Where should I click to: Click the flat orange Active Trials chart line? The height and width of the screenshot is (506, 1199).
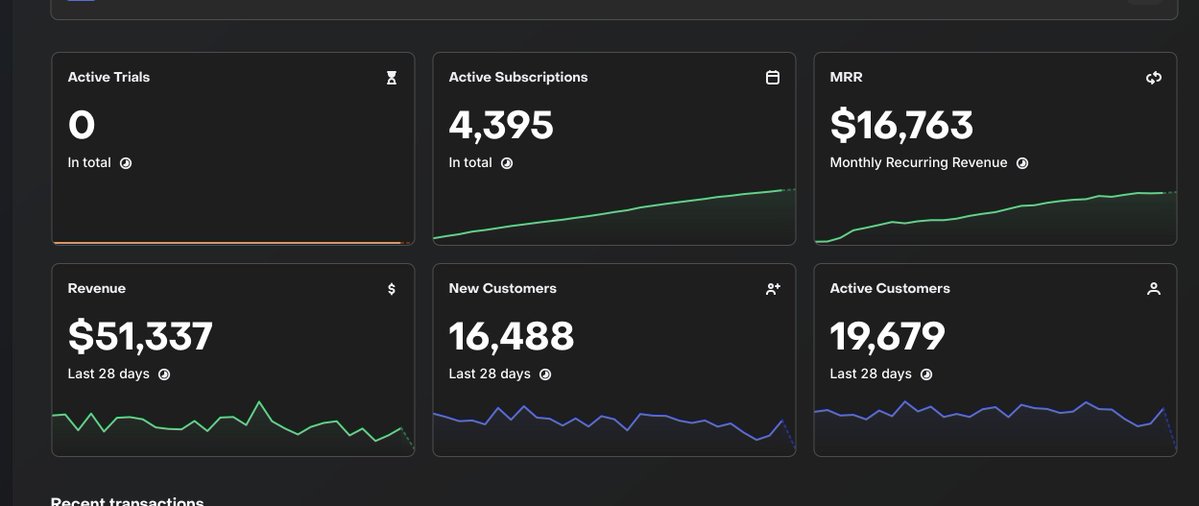[232, 243]
